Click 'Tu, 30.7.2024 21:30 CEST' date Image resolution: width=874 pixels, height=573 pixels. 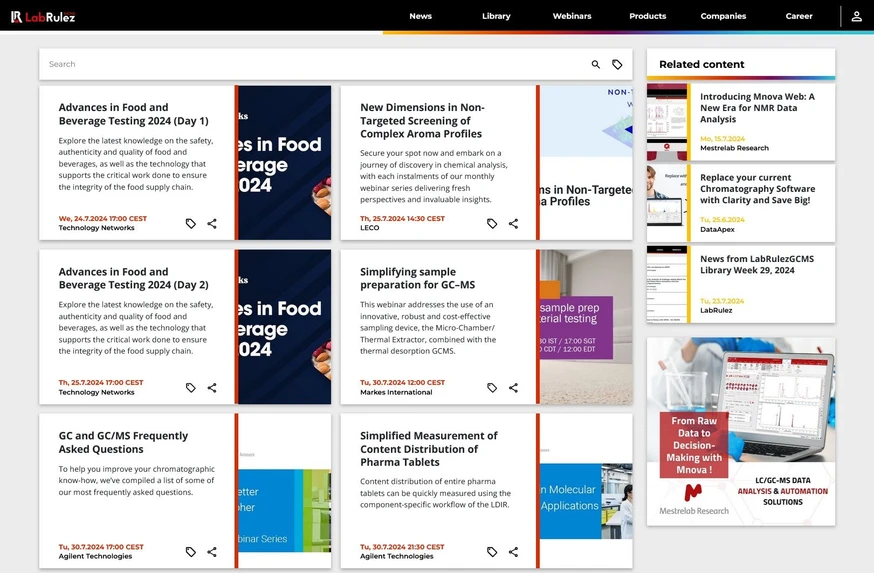pyautogui.click(x=402, y=547)
